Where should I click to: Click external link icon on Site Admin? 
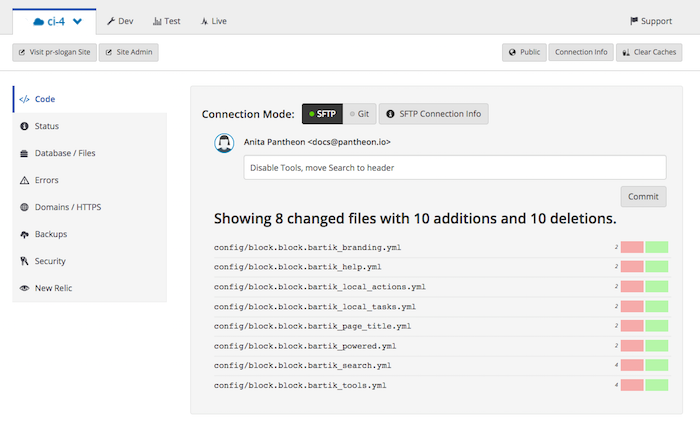[x=108, y=52]
